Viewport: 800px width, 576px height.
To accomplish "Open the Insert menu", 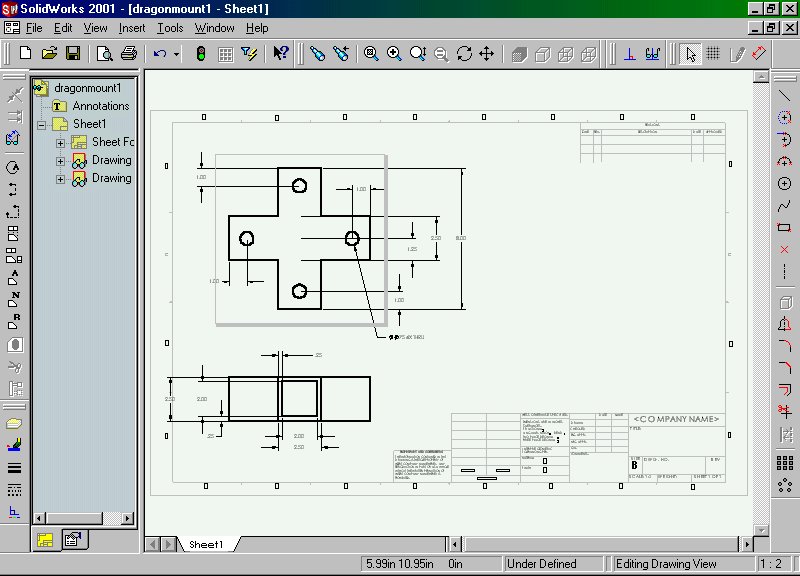I will tap(132, 28).
